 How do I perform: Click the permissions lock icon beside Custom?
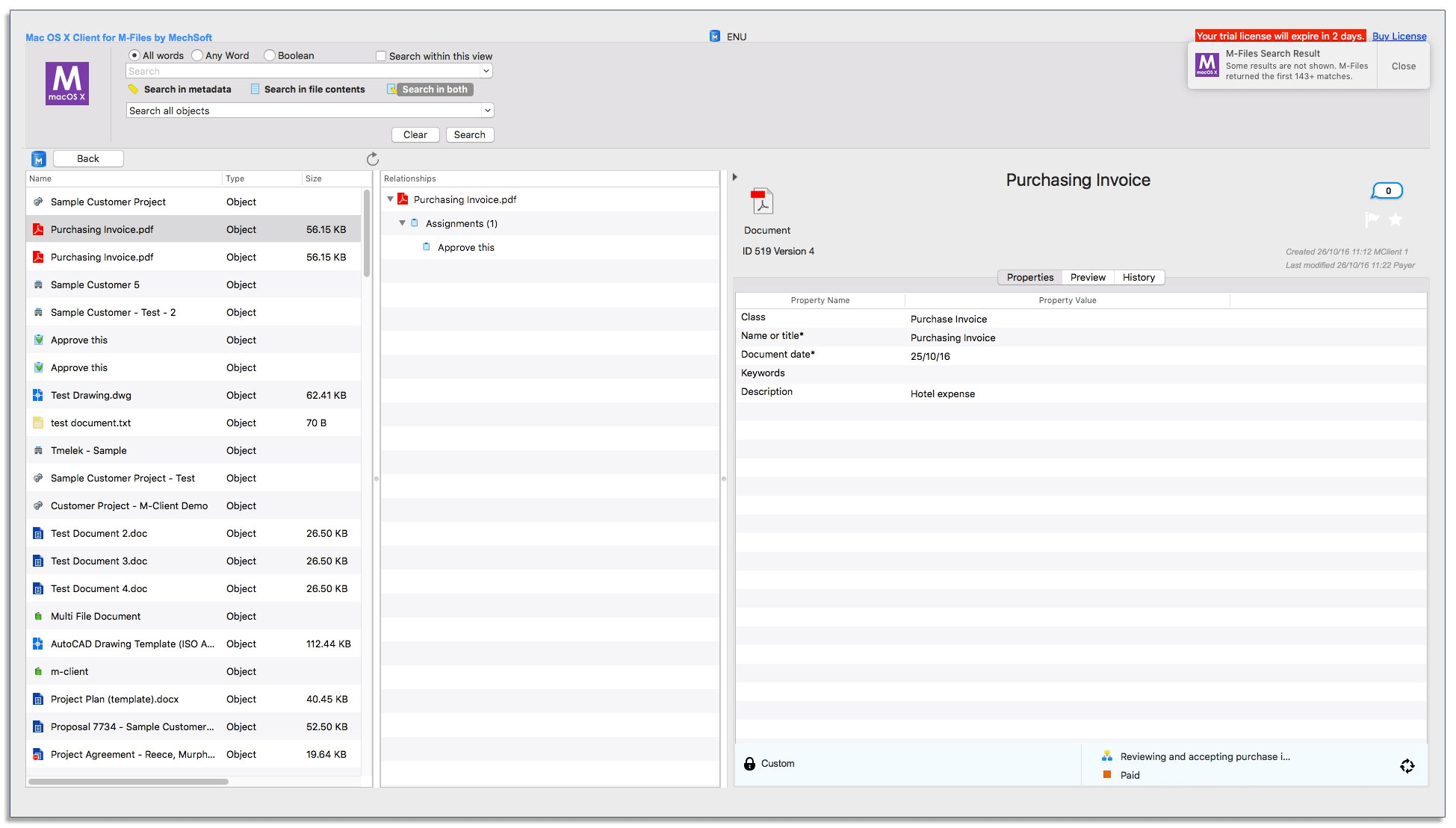click(x=749, y=764)
